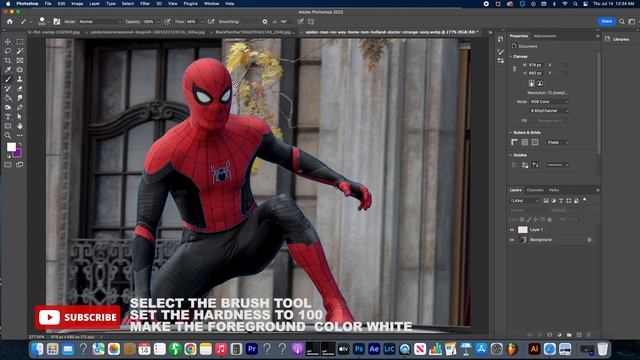Toggle pixel layer filter in Layers panel
640x360 pixels.
coord(546,201)
